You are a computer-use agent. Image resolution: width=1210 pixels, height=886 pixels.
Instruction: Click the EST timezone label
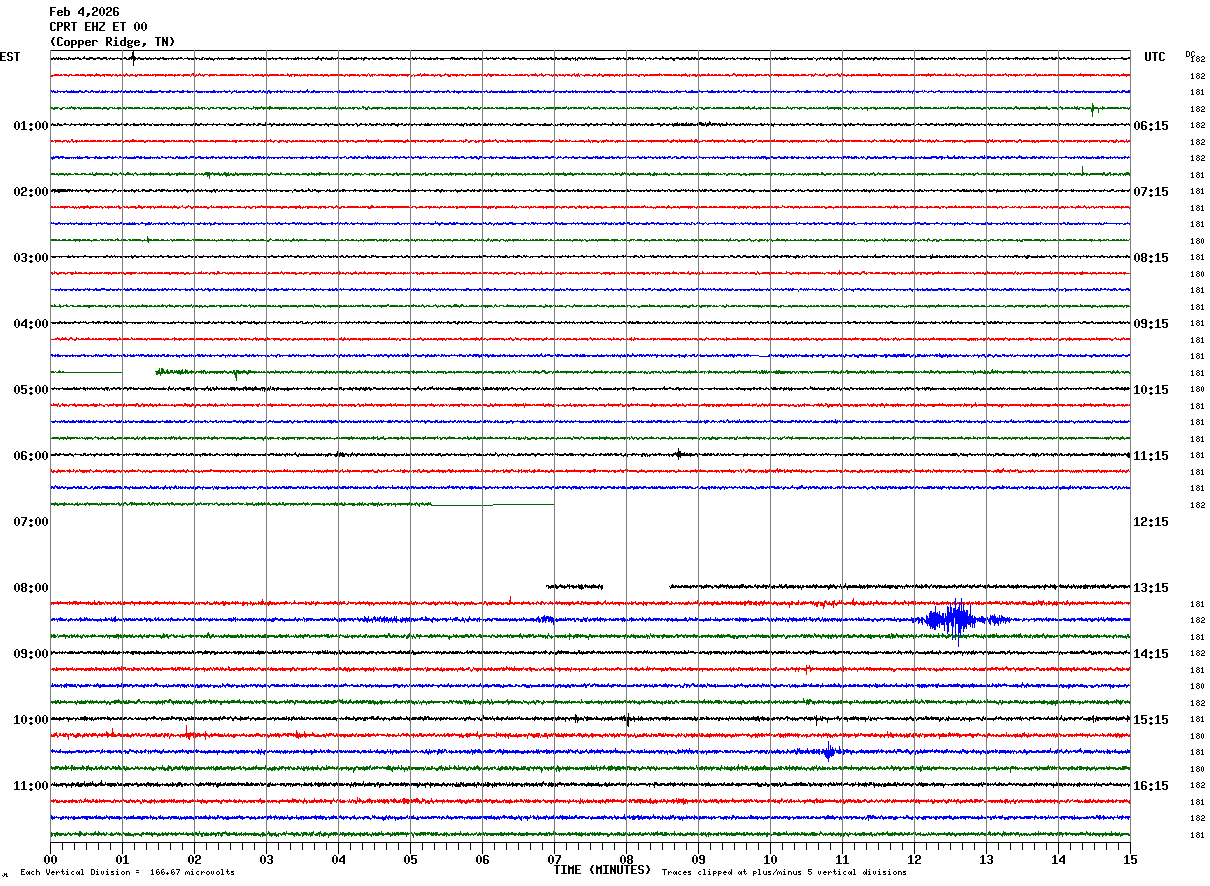point(10,57)
